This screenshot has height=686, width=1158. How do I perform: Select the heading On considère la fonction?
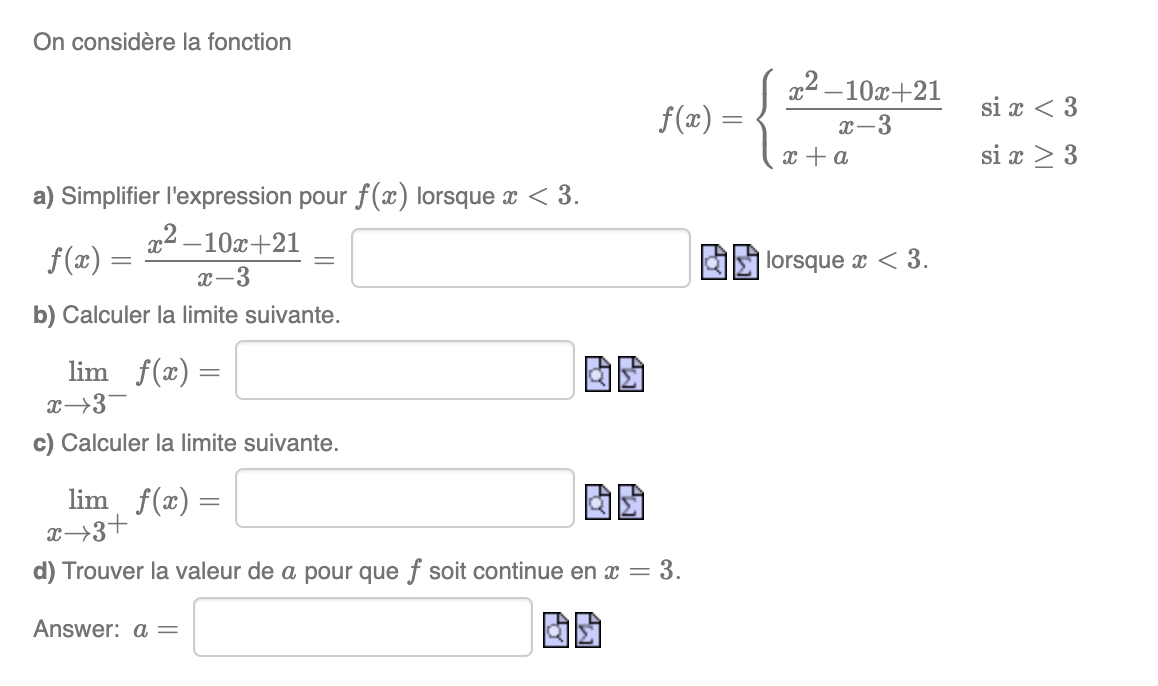[162, 42]
